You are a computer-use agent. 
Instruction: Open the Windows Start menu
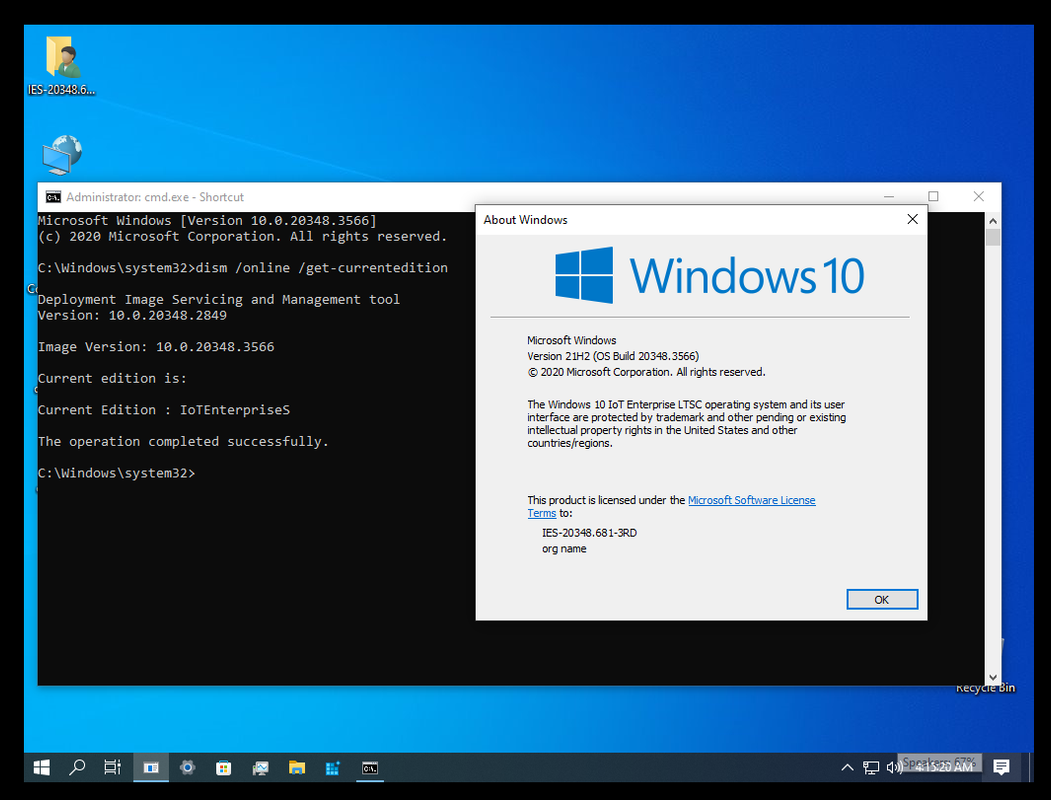tap(42, 768)
